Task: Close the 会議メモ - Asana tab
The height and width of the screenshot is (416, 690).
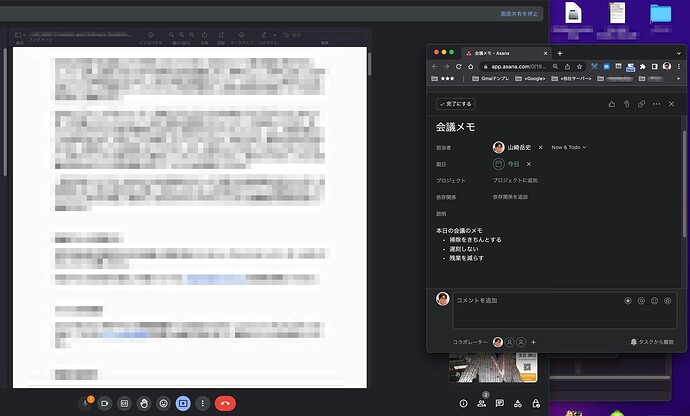Action: point(545,53)
